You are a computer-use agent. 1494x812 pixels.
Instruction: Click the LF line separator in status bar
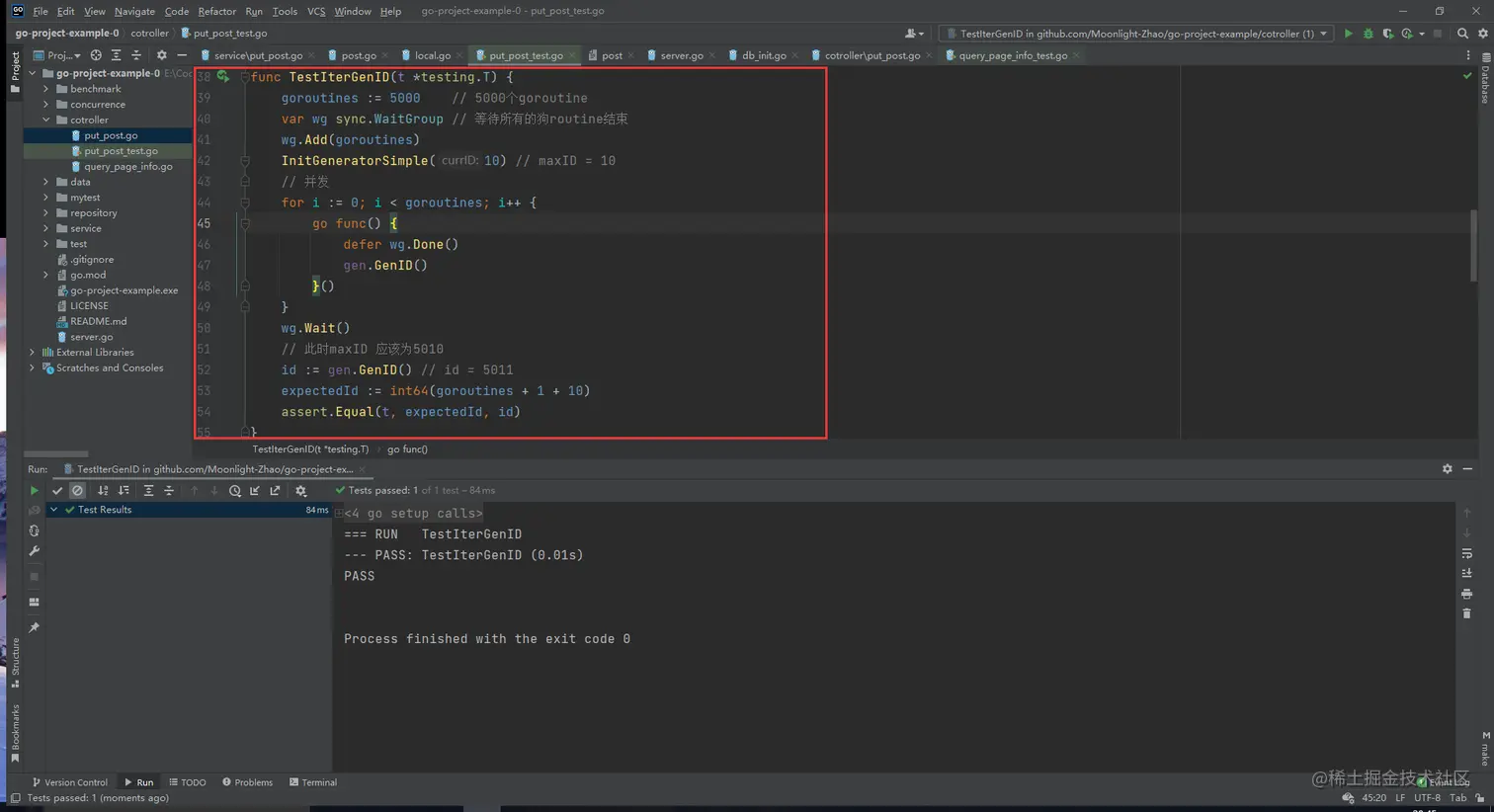click(x=1400, y=798)
